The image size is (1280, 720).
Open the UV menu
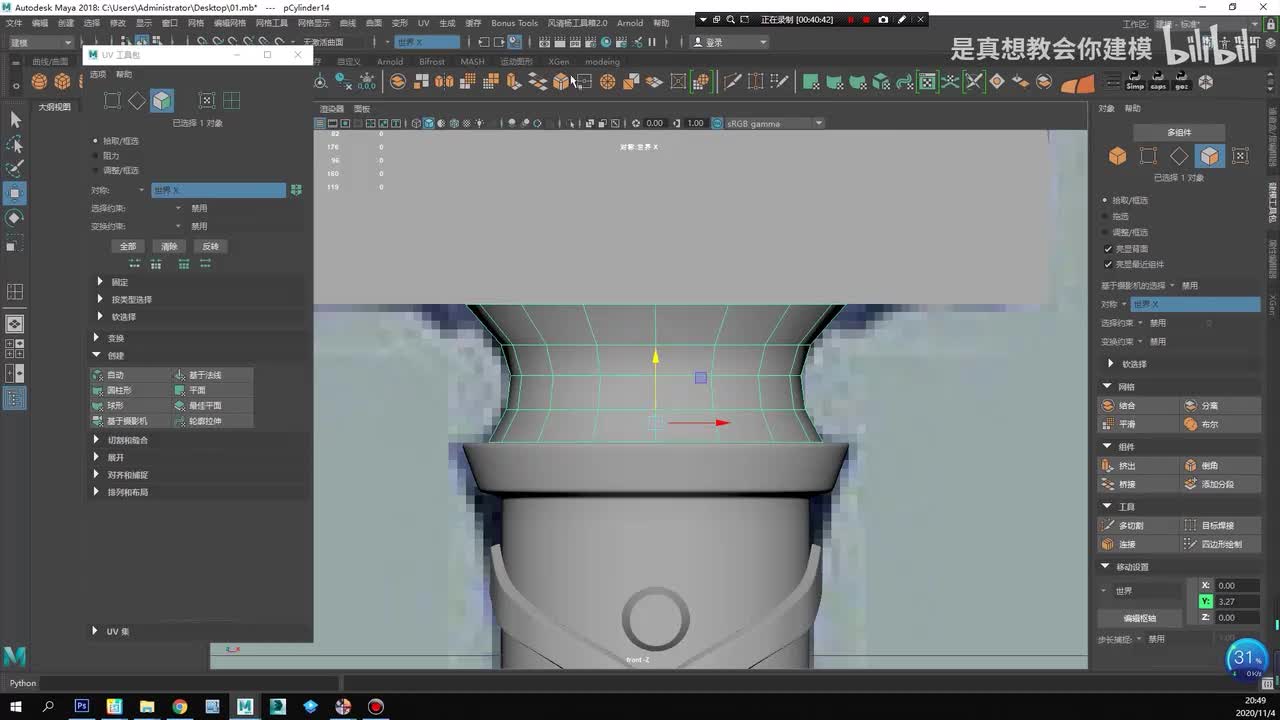[423, 22]
